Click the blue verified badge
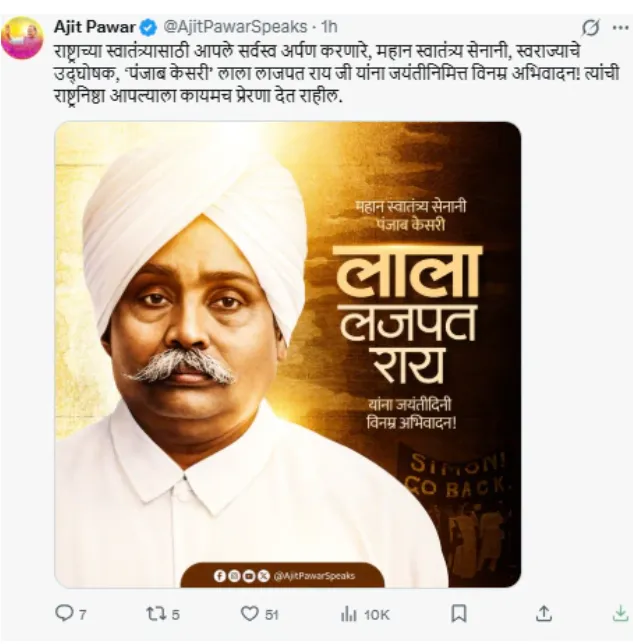Screen dimensions: 633x644 [x=148, y=28]
